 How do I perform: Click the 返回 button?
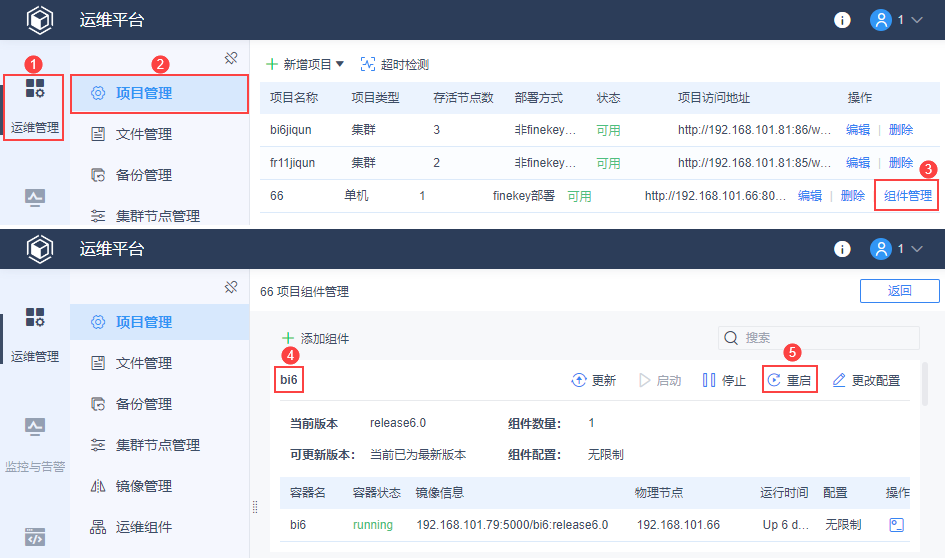899,290
